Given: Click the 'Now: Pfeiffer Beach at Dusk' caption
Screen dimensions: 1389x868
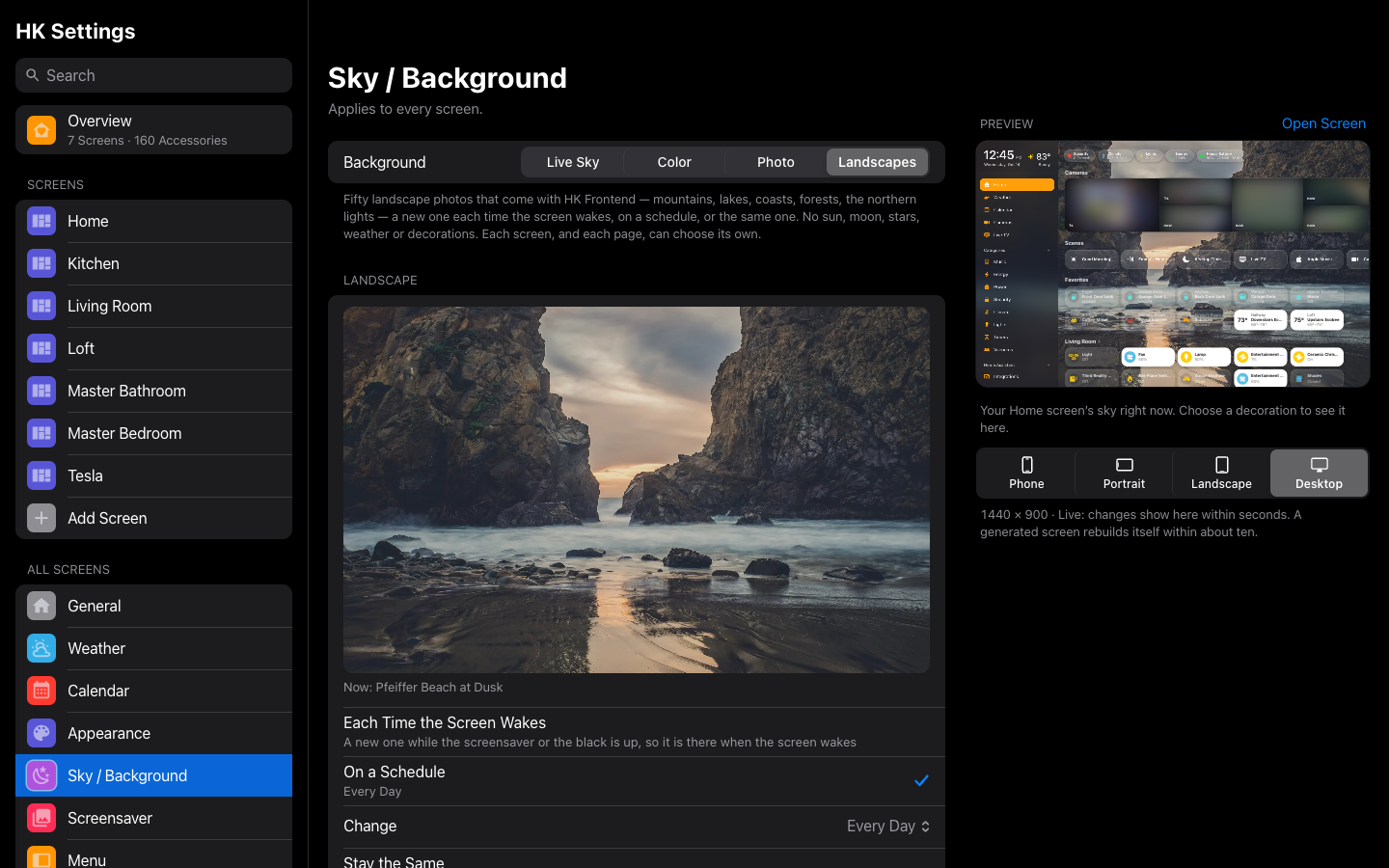Looking at the screenshot, I should (423, 688).
